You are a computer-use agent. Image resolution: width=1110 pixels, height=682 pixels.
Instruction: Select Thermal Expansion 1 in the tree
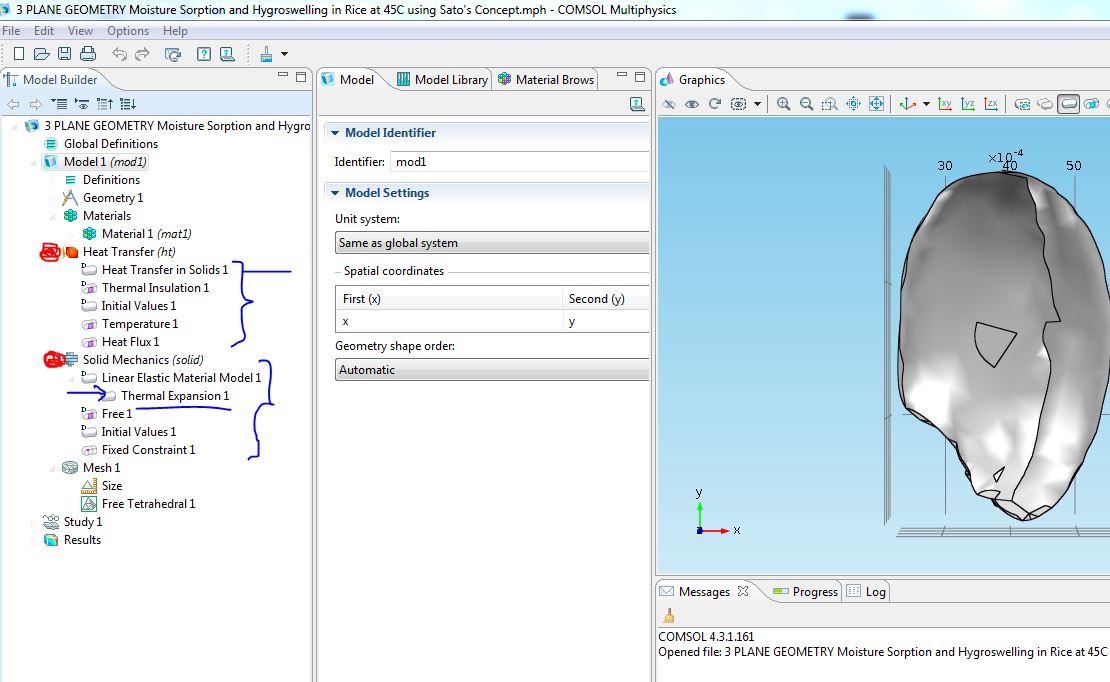coord(175,396)
